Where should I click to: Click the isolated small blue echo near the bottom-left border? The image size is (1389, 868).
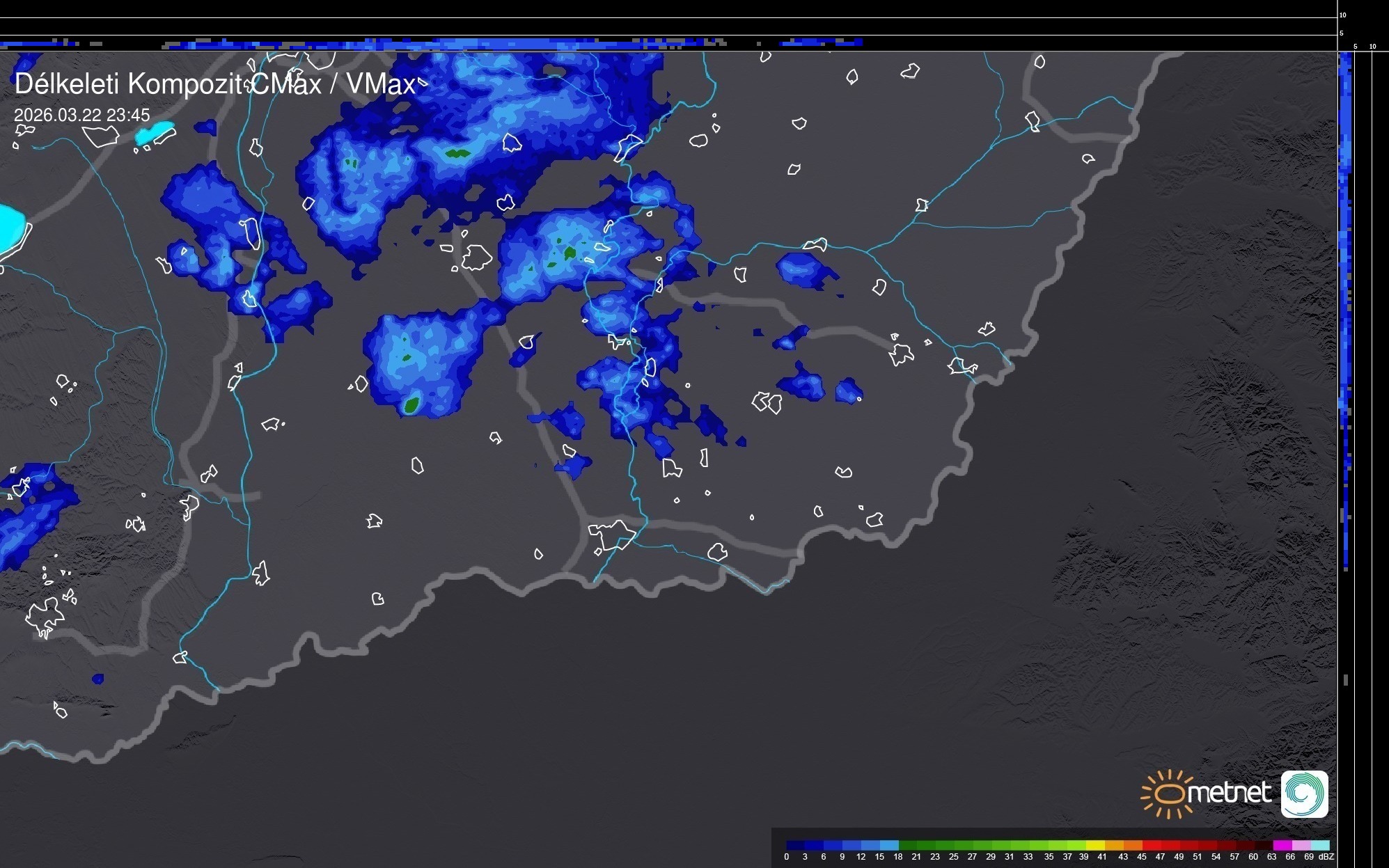pyautogui.click(x=97, y=679)
